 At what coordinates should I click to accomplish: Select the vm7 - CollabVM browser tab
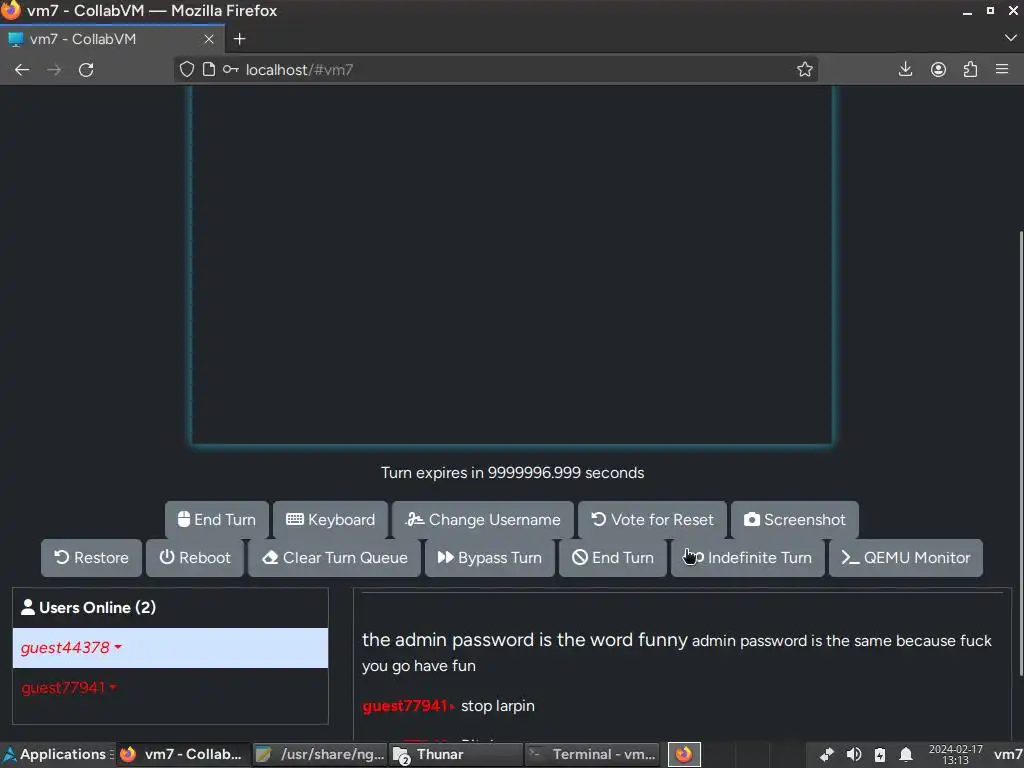(x=112, y=39)
